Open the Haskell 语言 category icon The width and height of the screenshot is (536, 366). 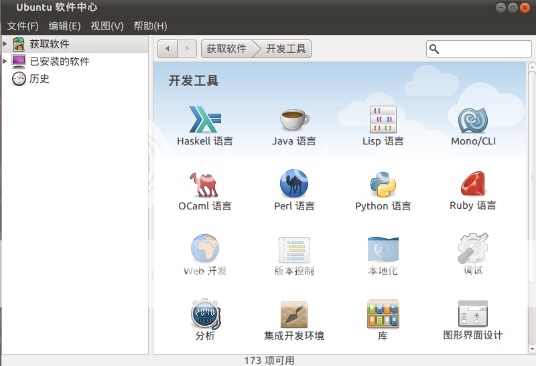(x=205, y=119)
